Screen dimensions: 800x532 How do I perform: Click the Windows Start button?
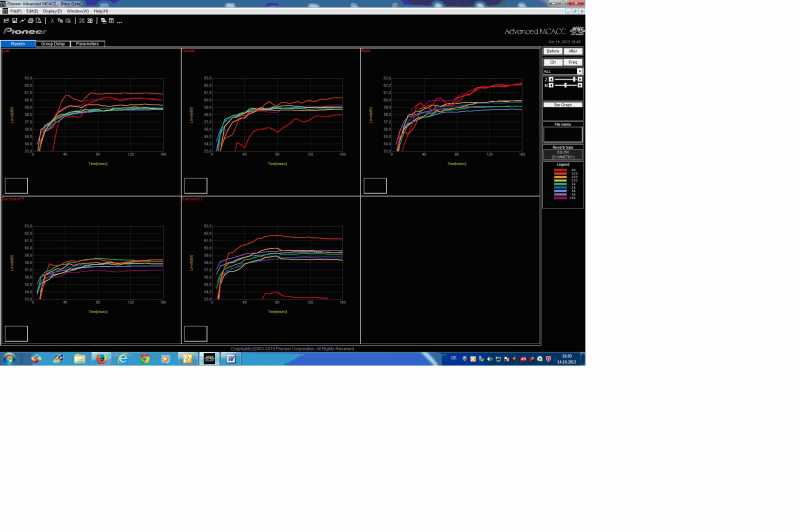[x=9, y=358]
